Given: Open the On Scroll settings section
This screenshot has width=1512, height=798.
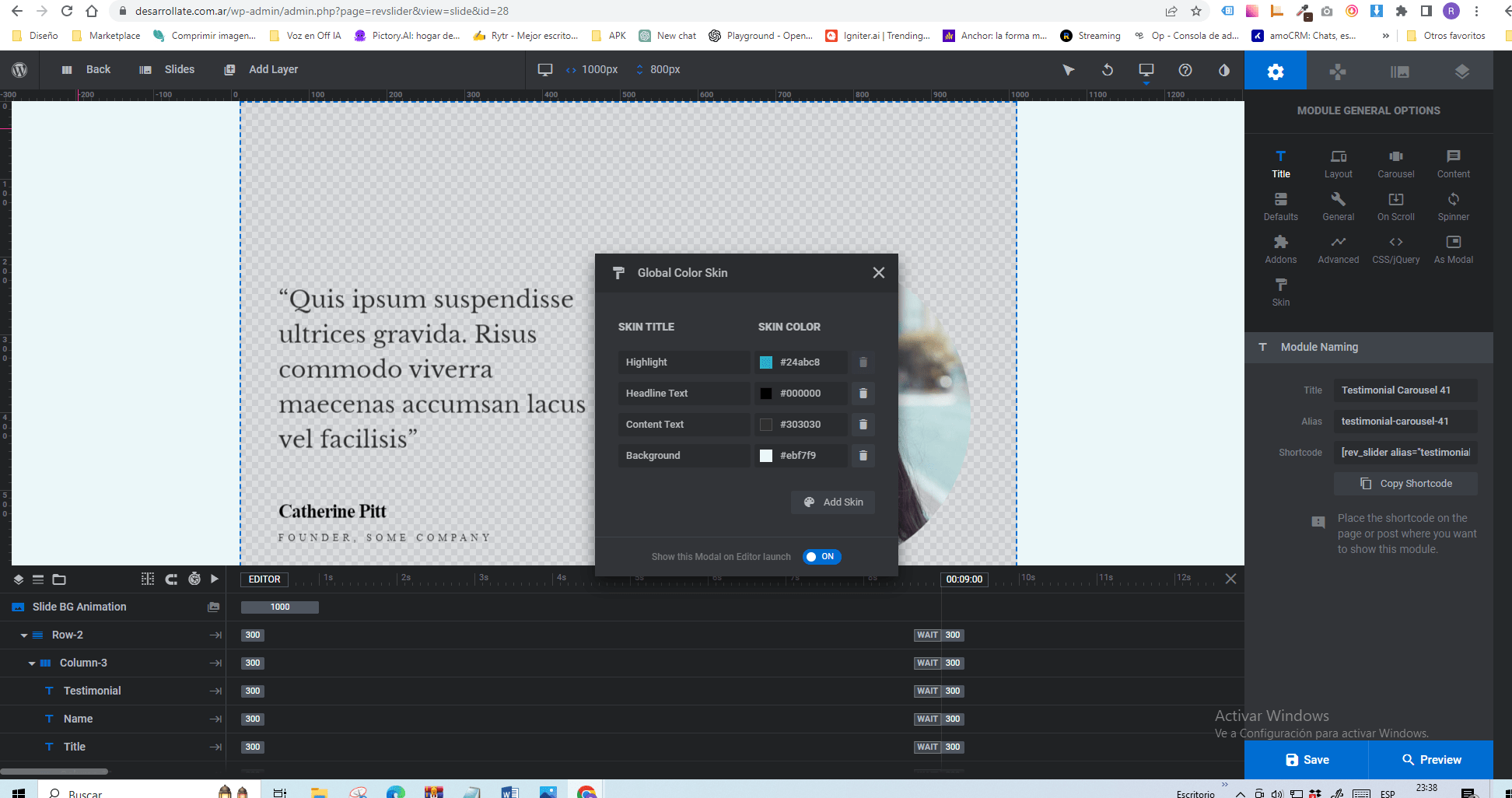Looking at the screenshot, I should 1396,207.
